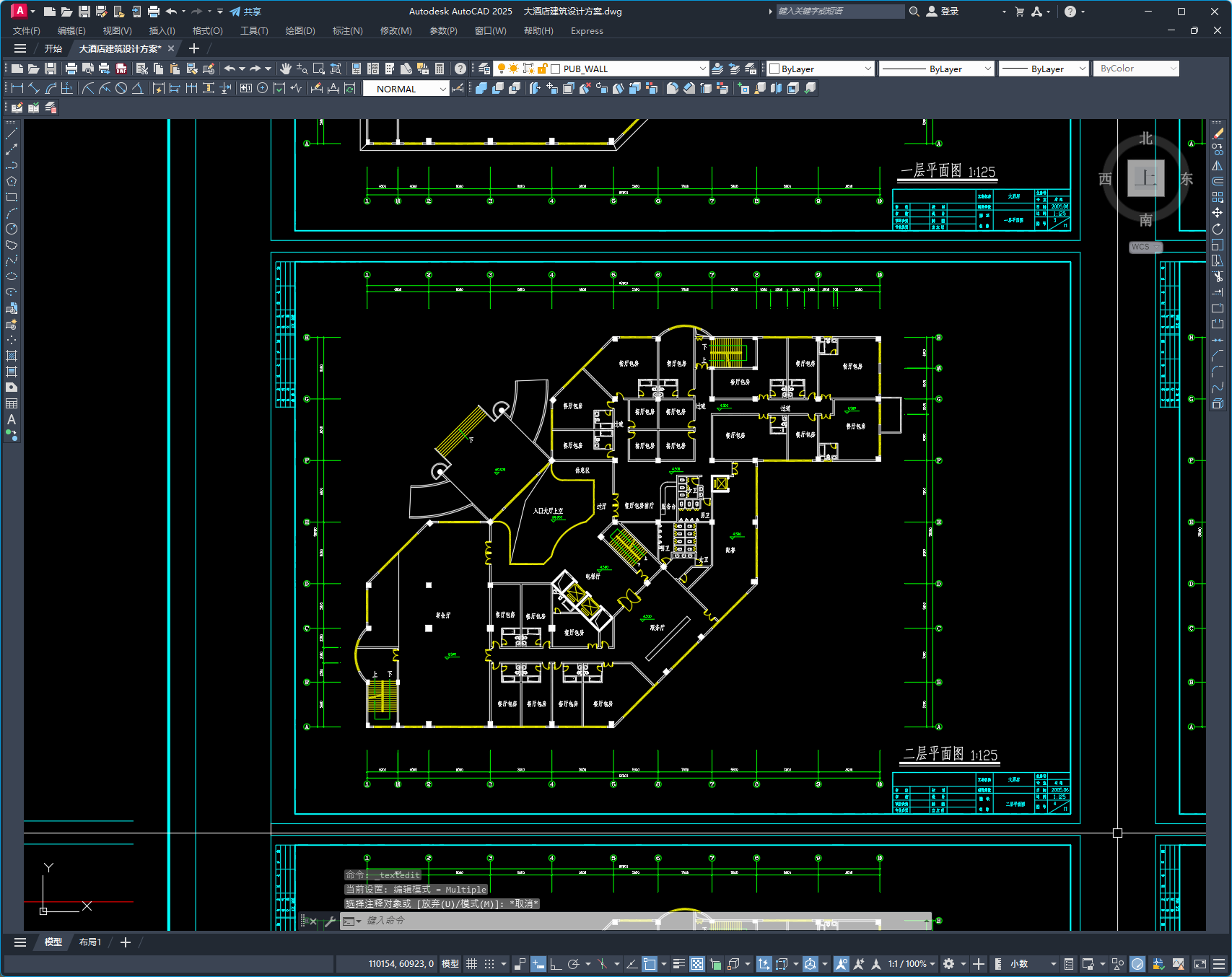Click the WCS coordinate system label
Screen dimensions: 1232x977
1145,247
